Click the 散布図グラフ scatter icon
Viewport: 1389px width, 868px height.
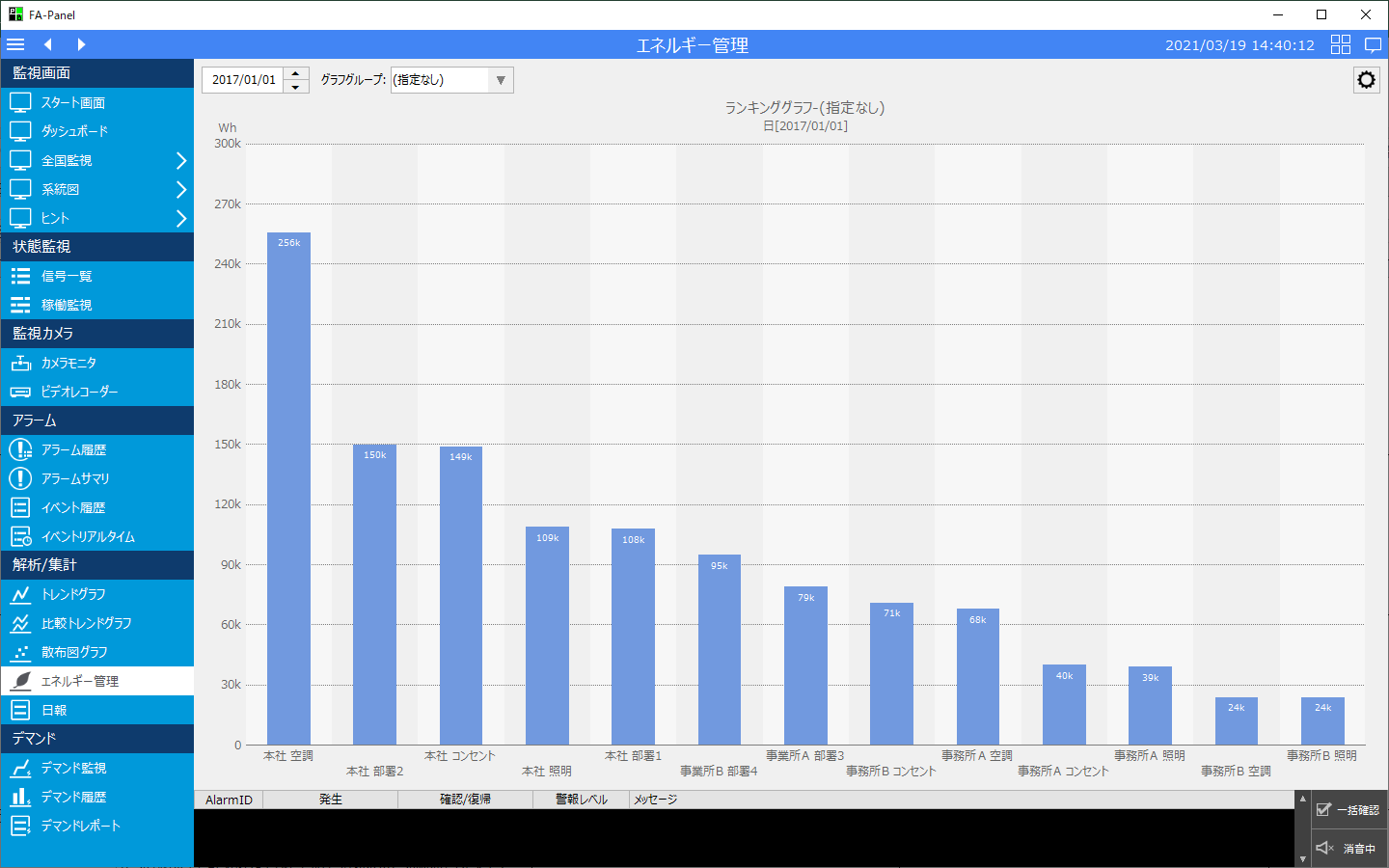coord(20,652)
